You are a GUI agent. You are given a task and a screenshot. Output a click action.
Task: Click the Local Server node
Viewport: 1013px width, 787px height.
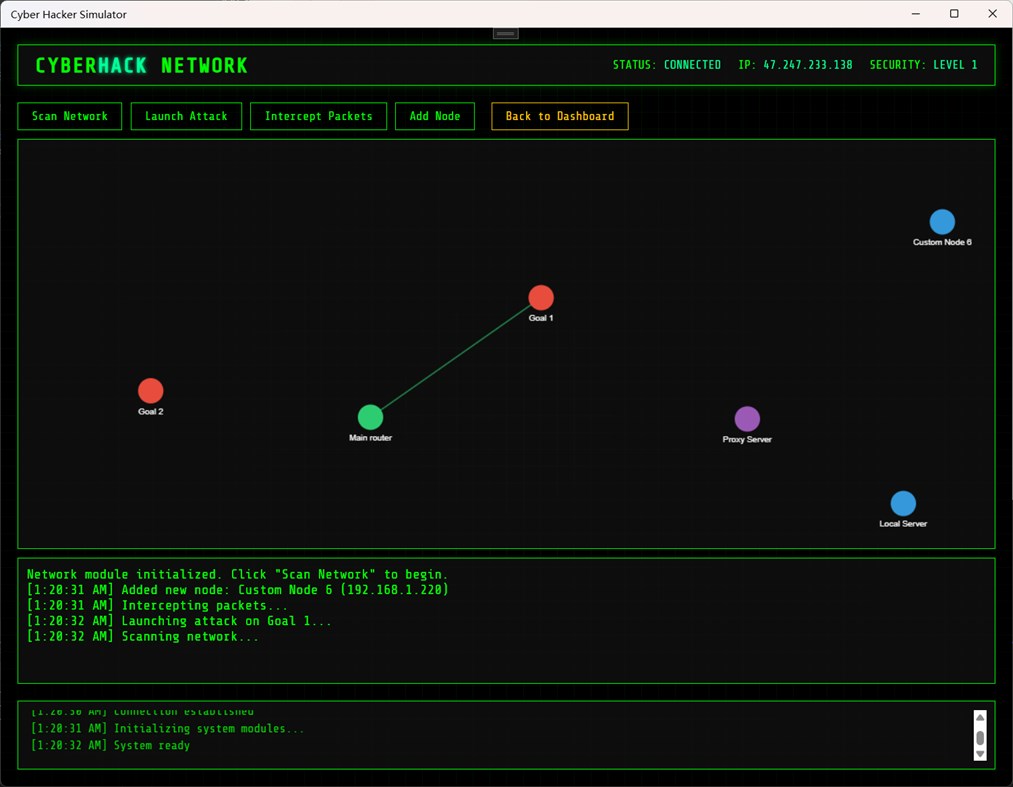point(903,504)
